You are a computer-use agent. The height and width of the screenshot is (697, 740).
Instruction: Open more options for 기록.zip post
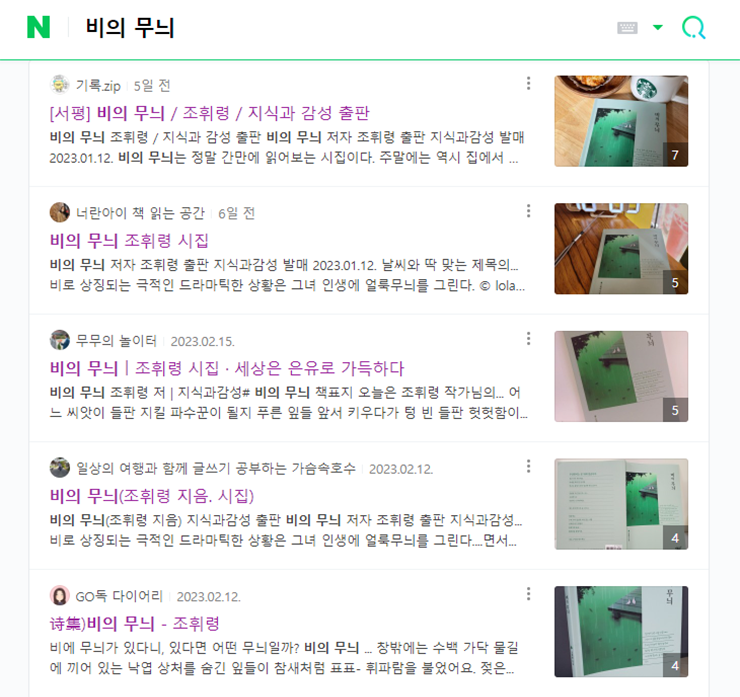pyautogui.click(x=529, y=83)
